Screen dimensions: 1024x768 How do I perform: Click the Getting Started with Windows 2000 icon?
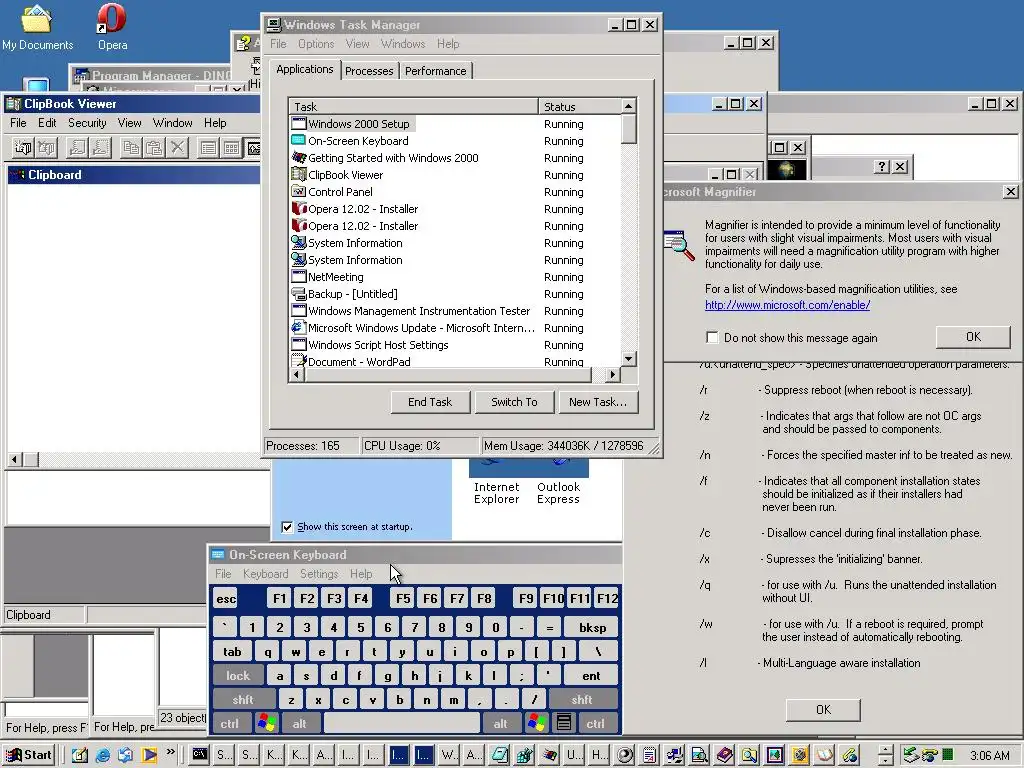pyautogui.click(x=298, y=157)
